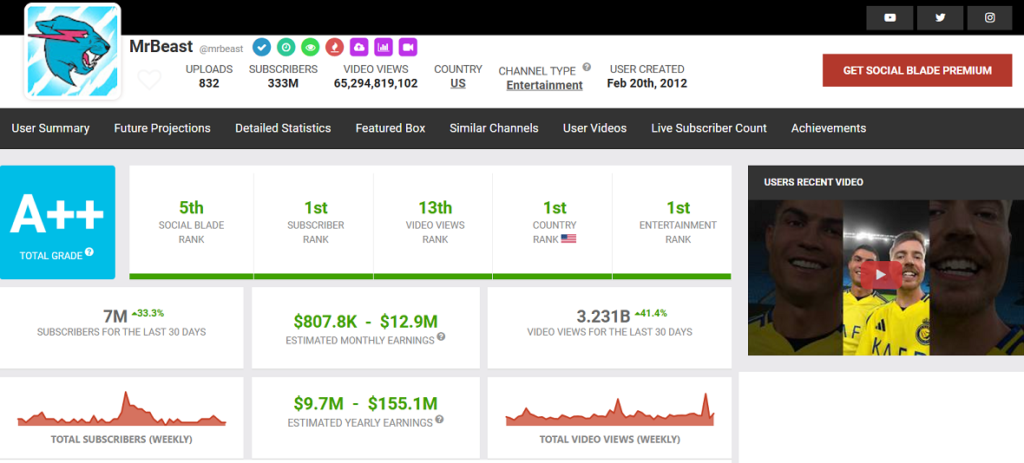
Task: Click the 3.231B video views value
Action: pyautogui.click(x=603, y=317)
